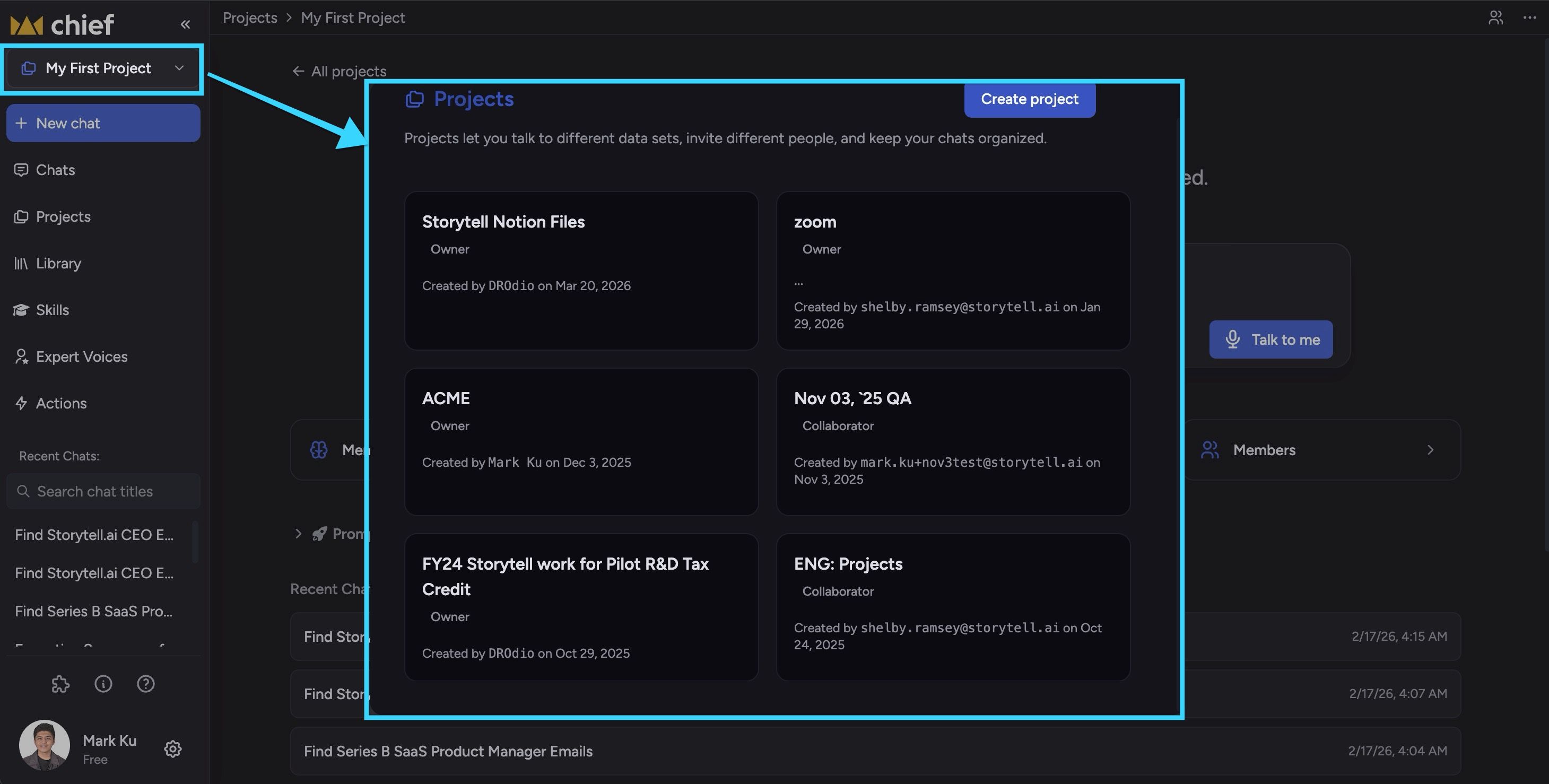The height and width of the screenshot is (784, 1549).
Task: Open the Storytell Notion Files project
Action: pos(581,271)
